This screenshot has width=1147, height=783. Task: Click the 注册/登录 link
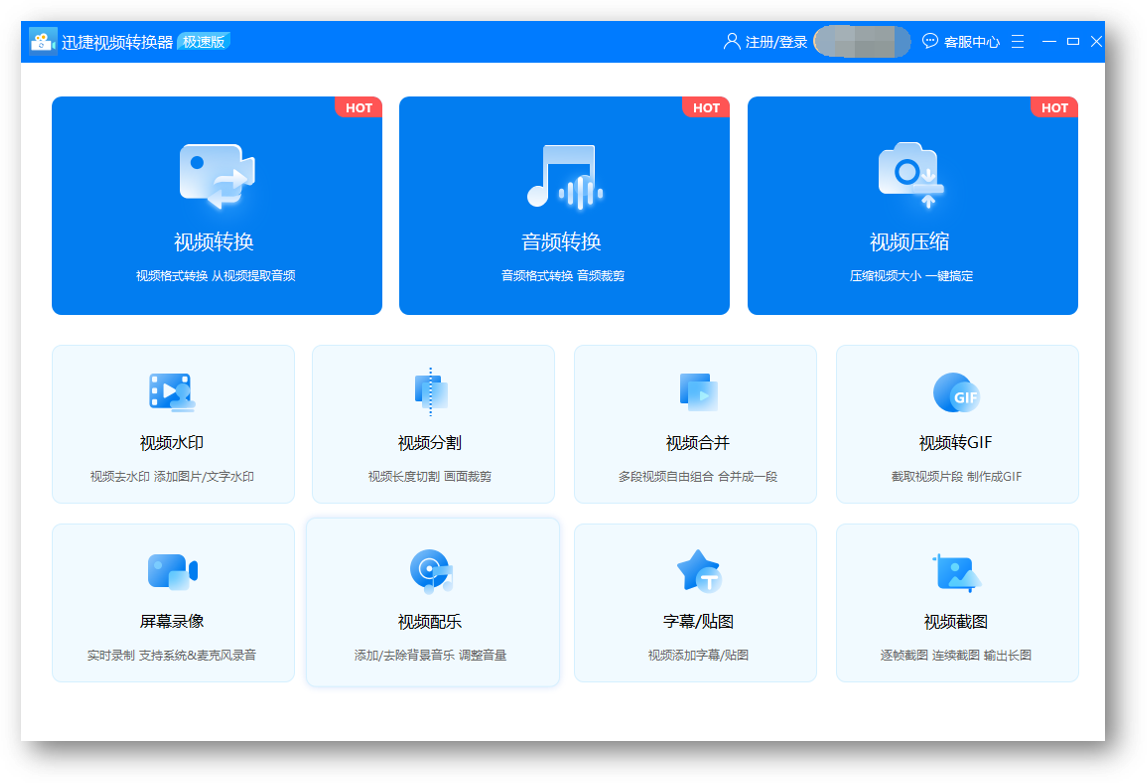pos(776,42)
